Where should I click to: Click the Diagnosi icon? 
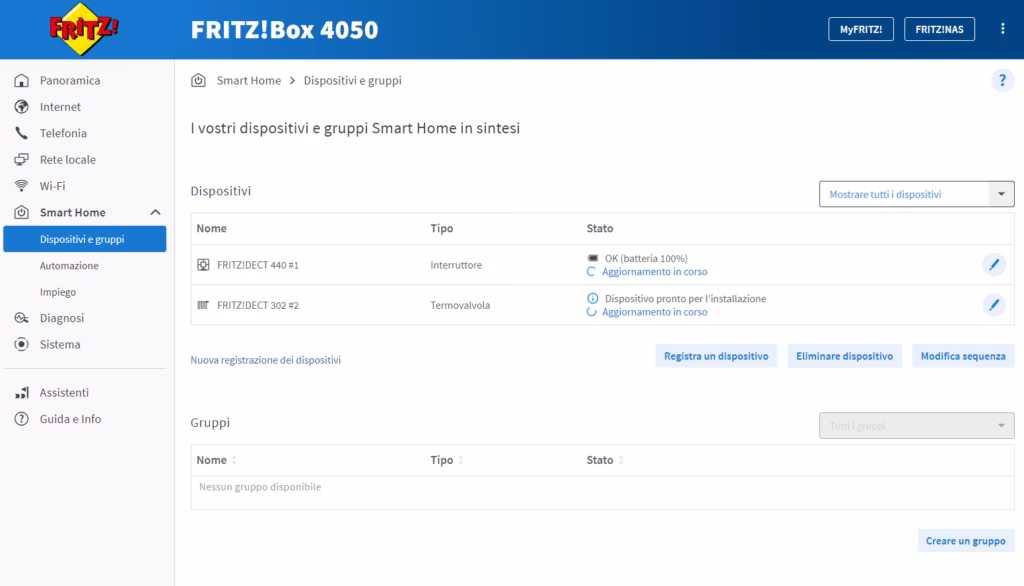pyautogui.click(x=22, y=318)
